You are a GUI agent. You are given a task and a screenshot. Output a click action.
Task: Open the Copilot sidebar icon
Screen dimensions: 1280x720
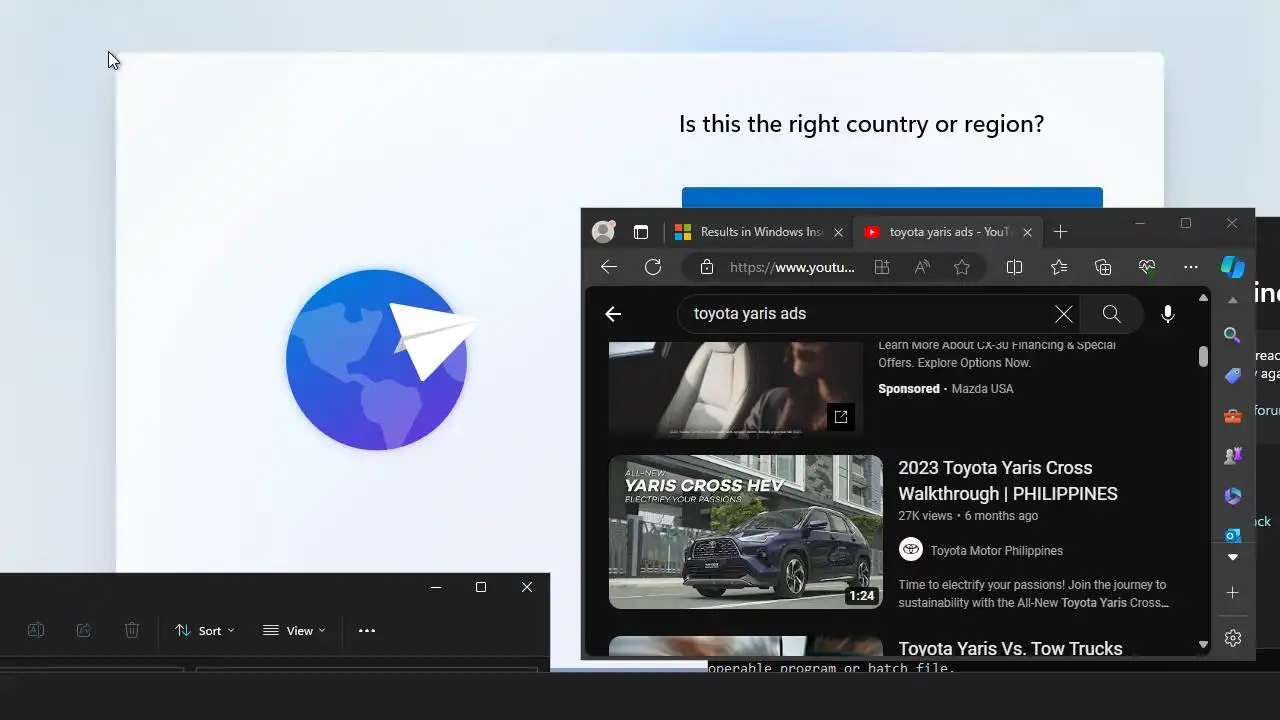point(1233,267)
